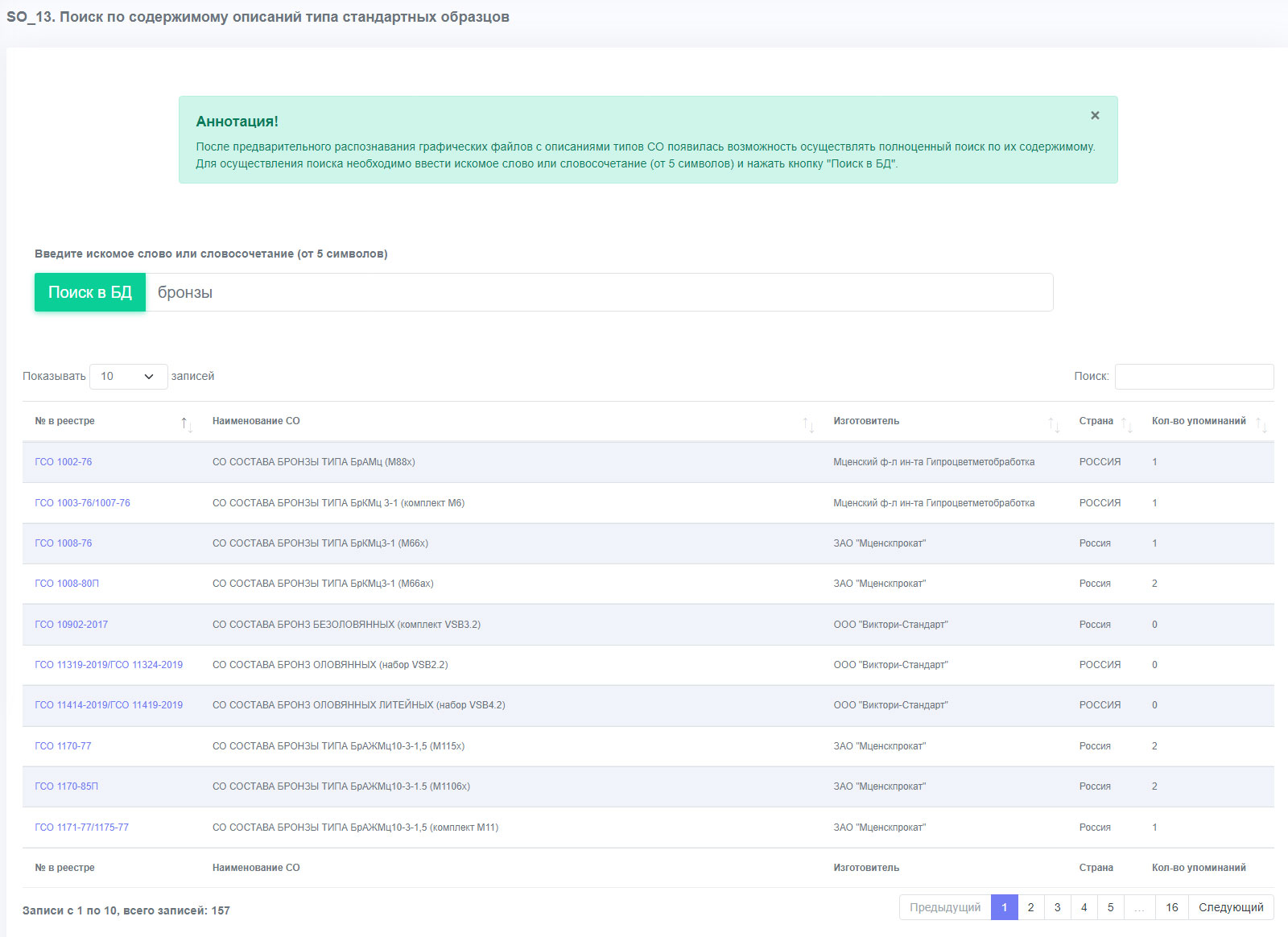Viewport: 1288px width, 937px height.
Task: Open link ГСО 1002-76
Action: [x=64, y=462]
